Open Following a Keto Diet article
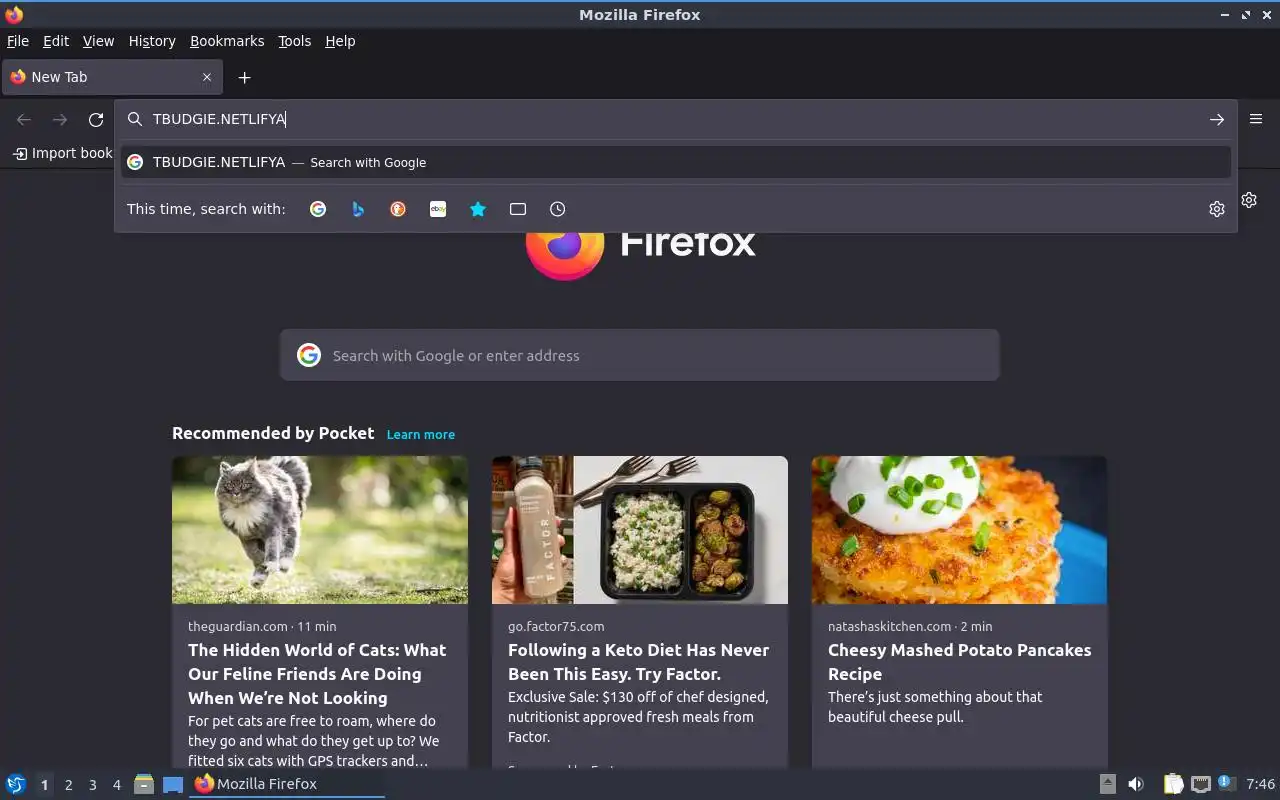The width and height of the screenshot is (1280, 800). pyautogui.click(x=638, y=662)
